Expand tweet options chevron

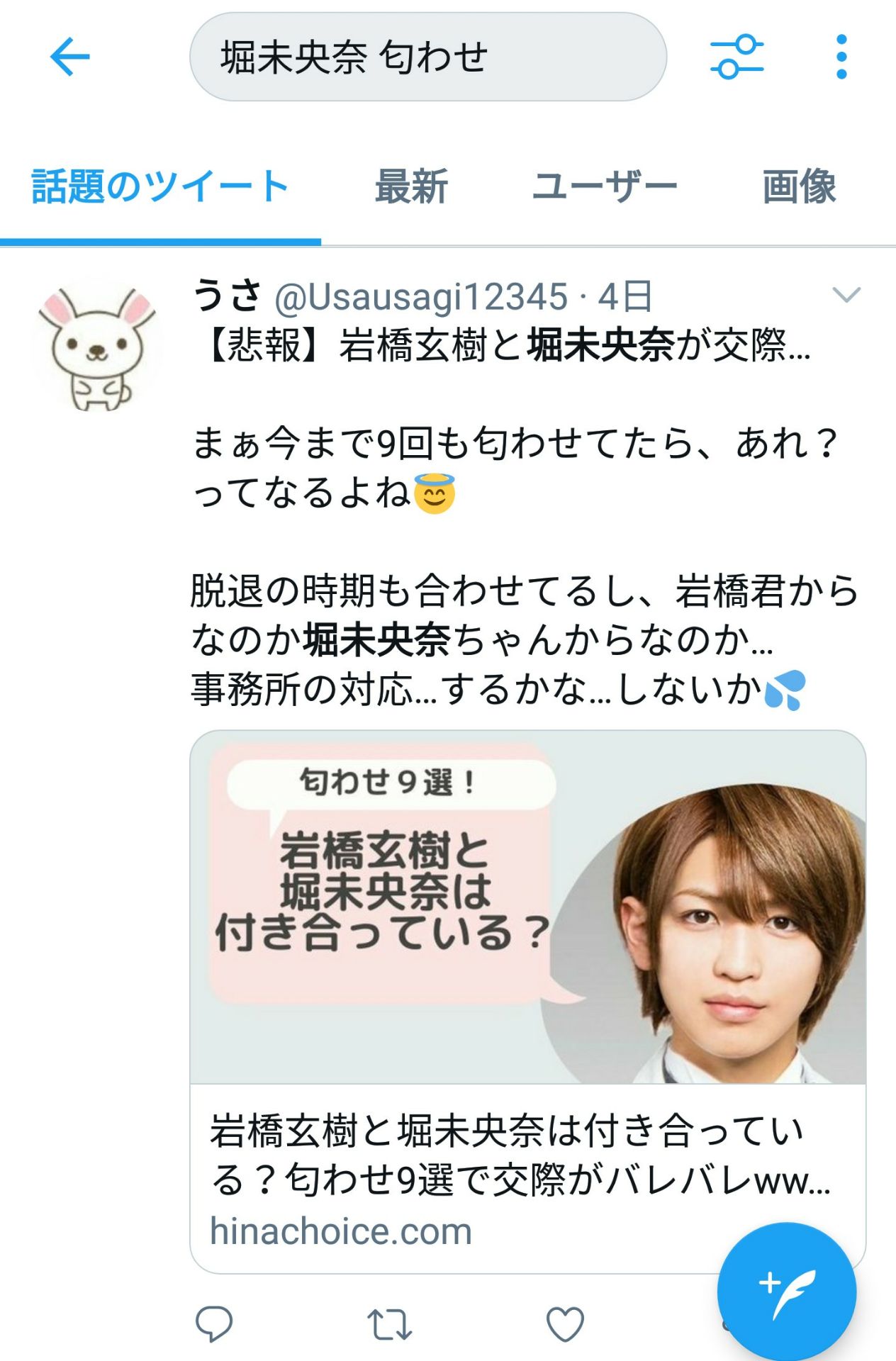tap(846, 294)
